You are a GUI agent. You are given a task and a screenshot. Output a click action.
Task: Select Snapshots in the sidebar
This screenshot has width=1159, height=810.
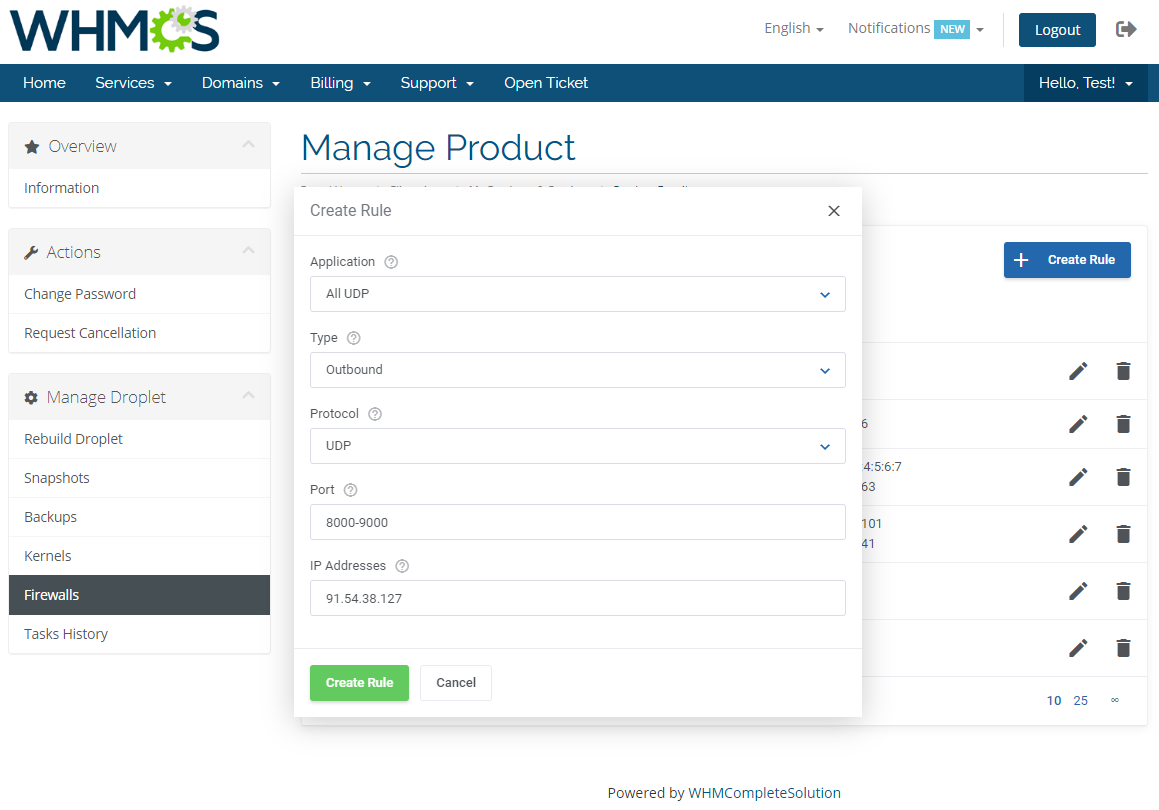coord(56,478)
